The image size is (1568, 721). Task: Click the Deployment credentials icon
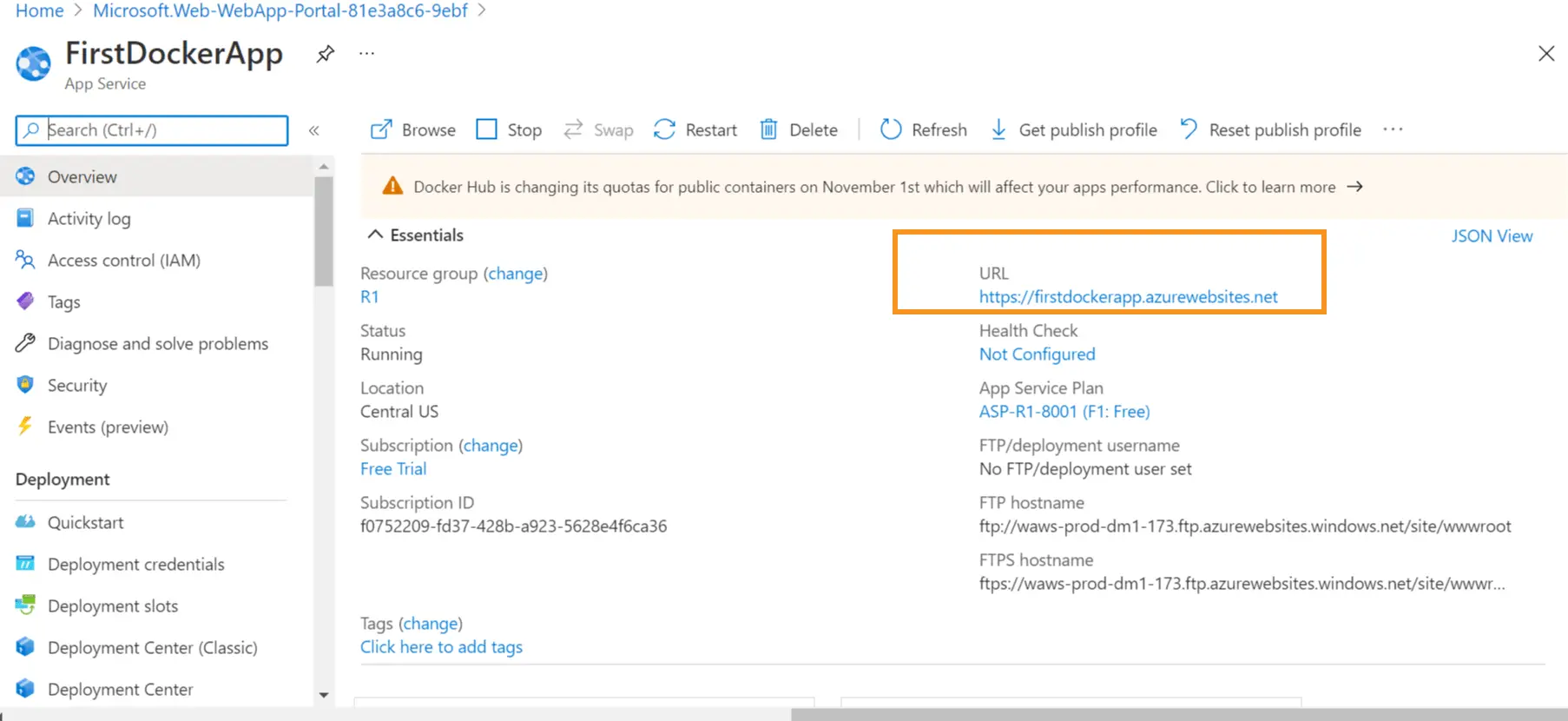[25, 564]
